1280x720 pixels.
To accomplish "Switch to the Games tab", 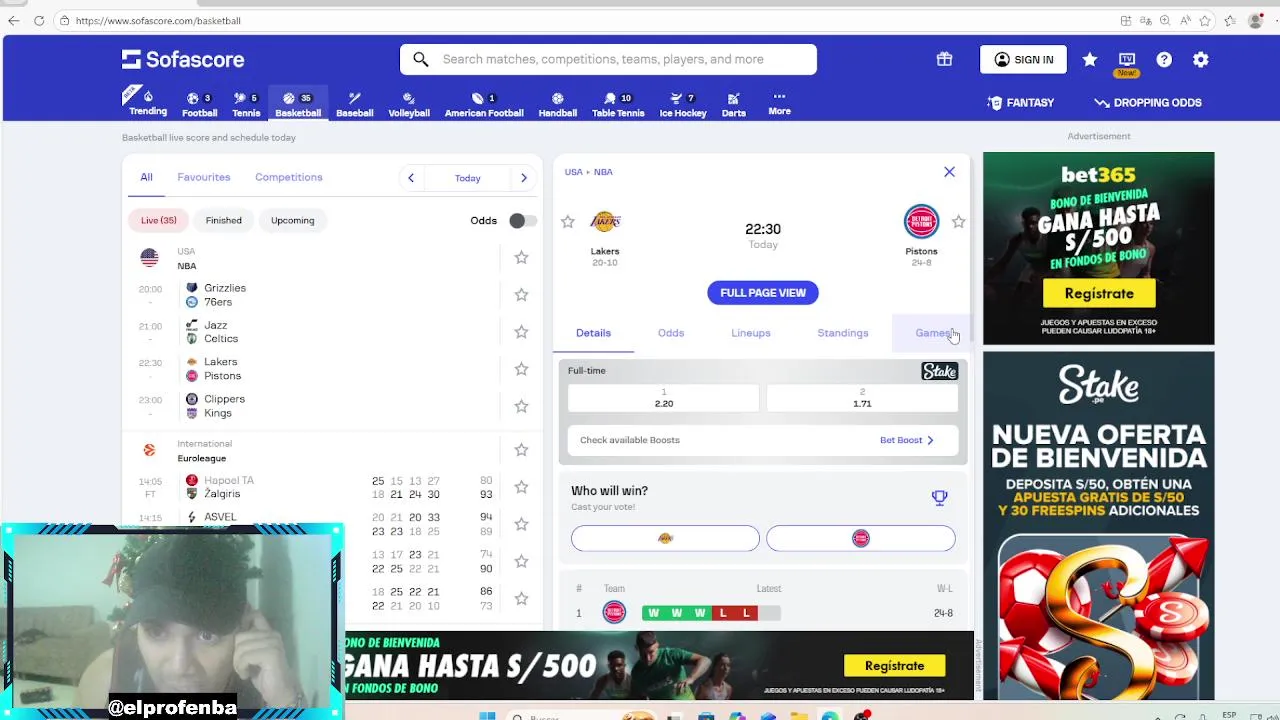I will tap(933, 333).
